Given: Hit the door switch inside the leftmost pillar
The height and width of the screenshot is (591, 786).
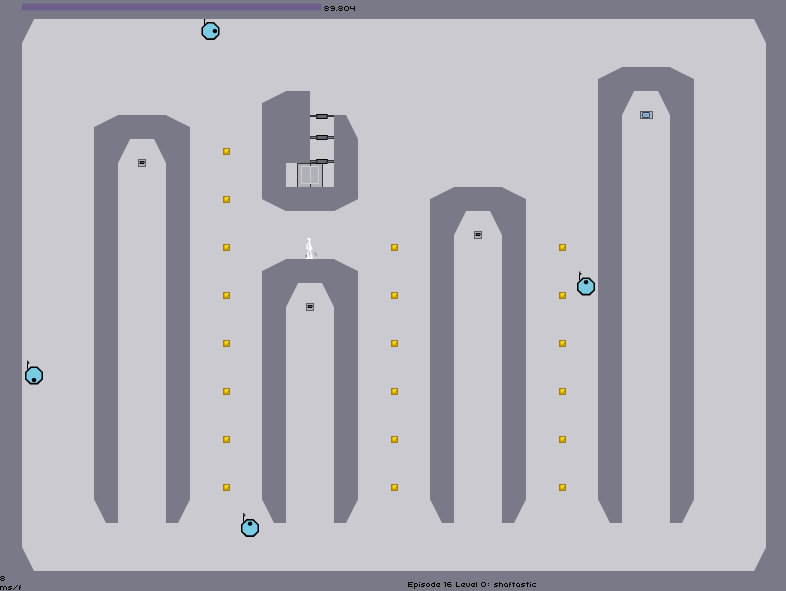Looking at the screenshot, I should point(142,163).
